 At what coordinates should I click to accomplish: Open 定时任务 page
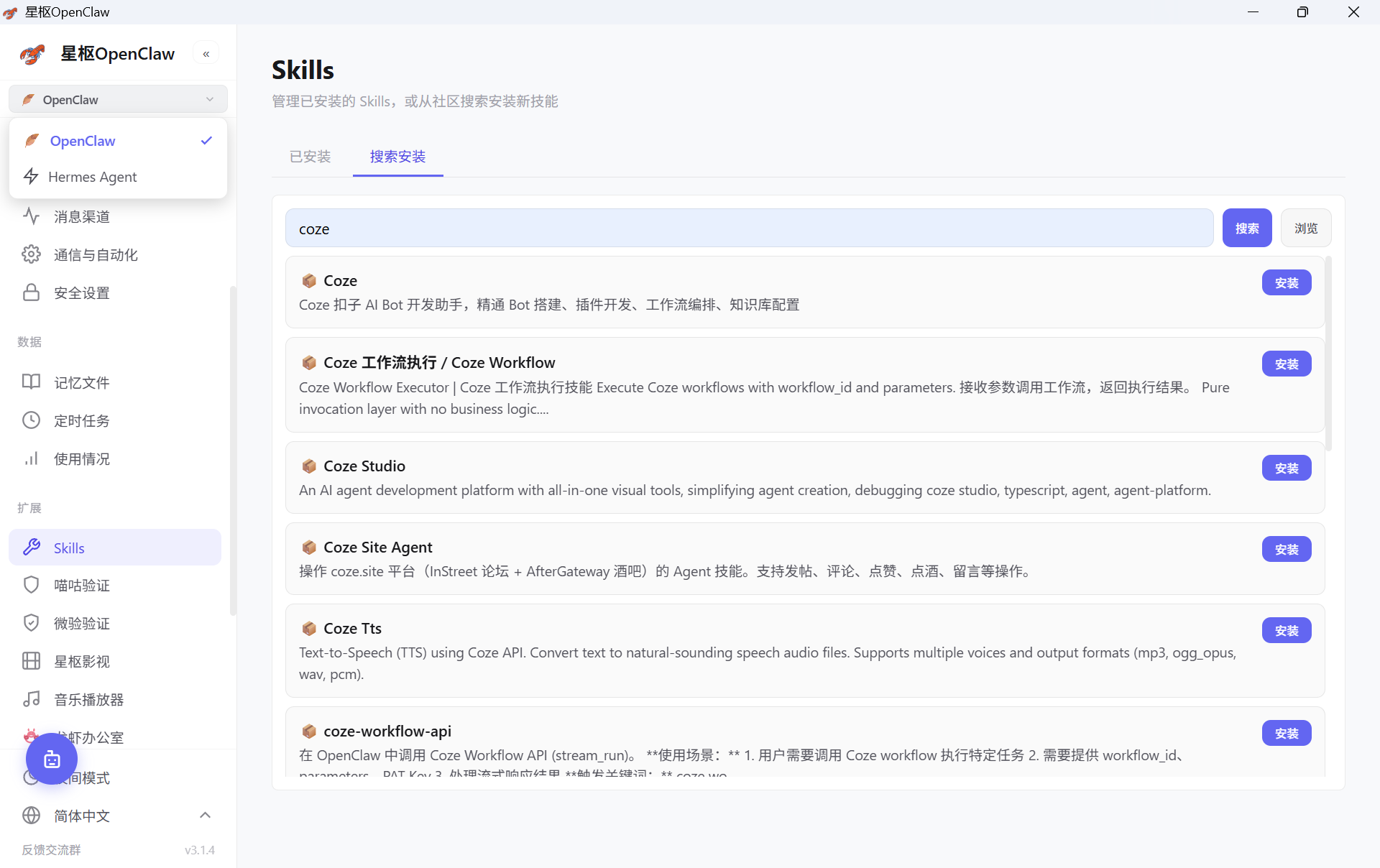[115, 420]
